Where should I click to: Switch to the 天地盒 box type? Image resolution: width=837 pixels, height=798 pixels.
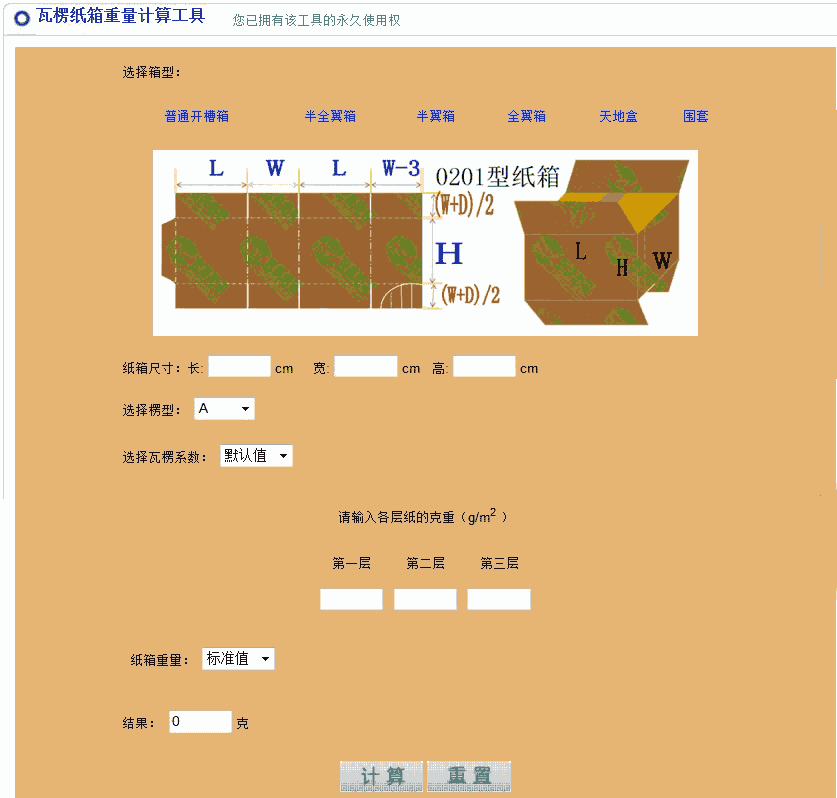click(x=618, y=116)
